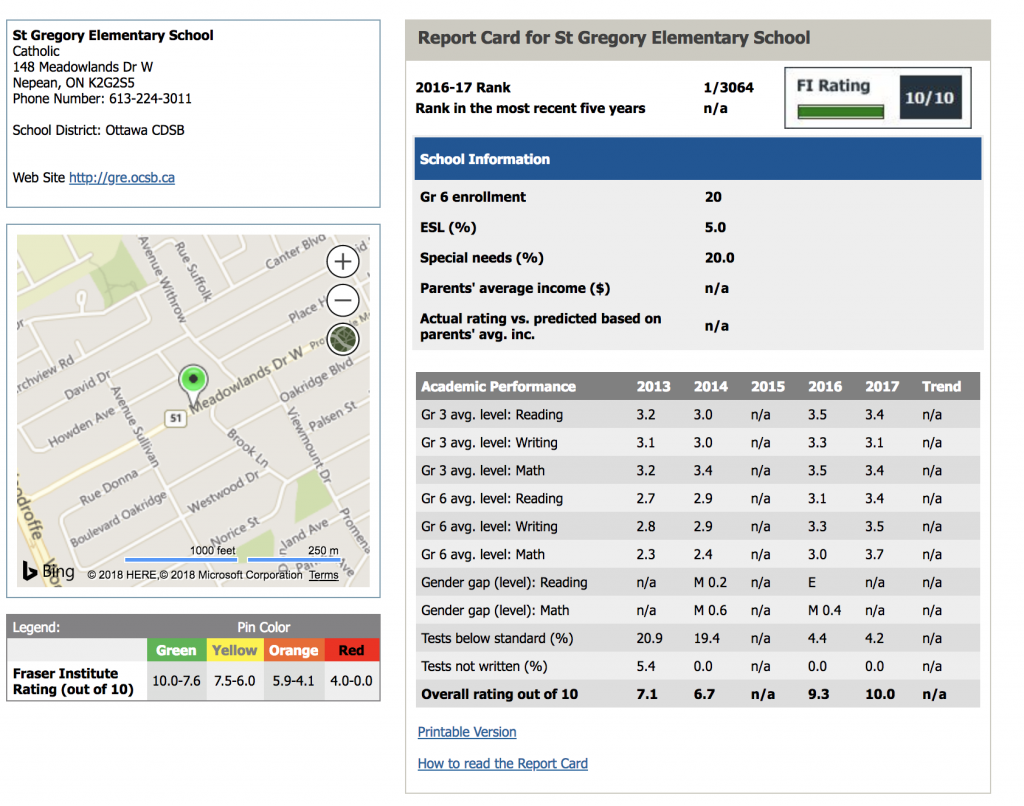1024x806 pixels.
Task: Click the 2017 column header
Action: [882, 386]
